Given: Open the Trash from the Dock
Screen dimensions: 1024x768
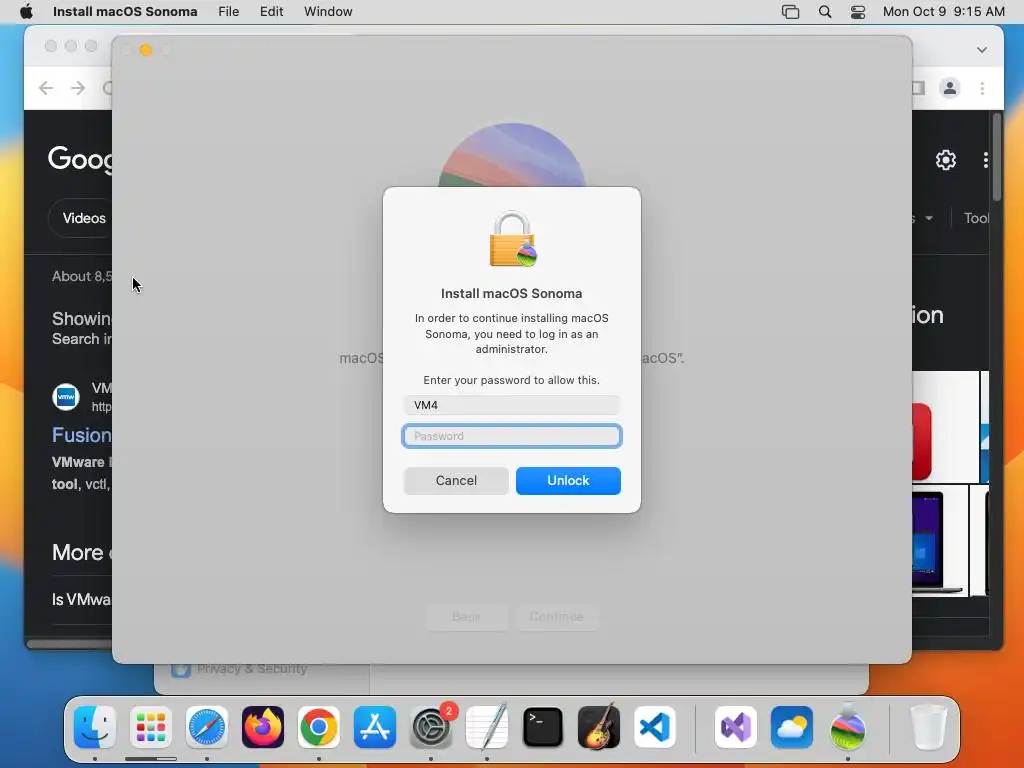Looking at the screenshot, I should 929,727.
